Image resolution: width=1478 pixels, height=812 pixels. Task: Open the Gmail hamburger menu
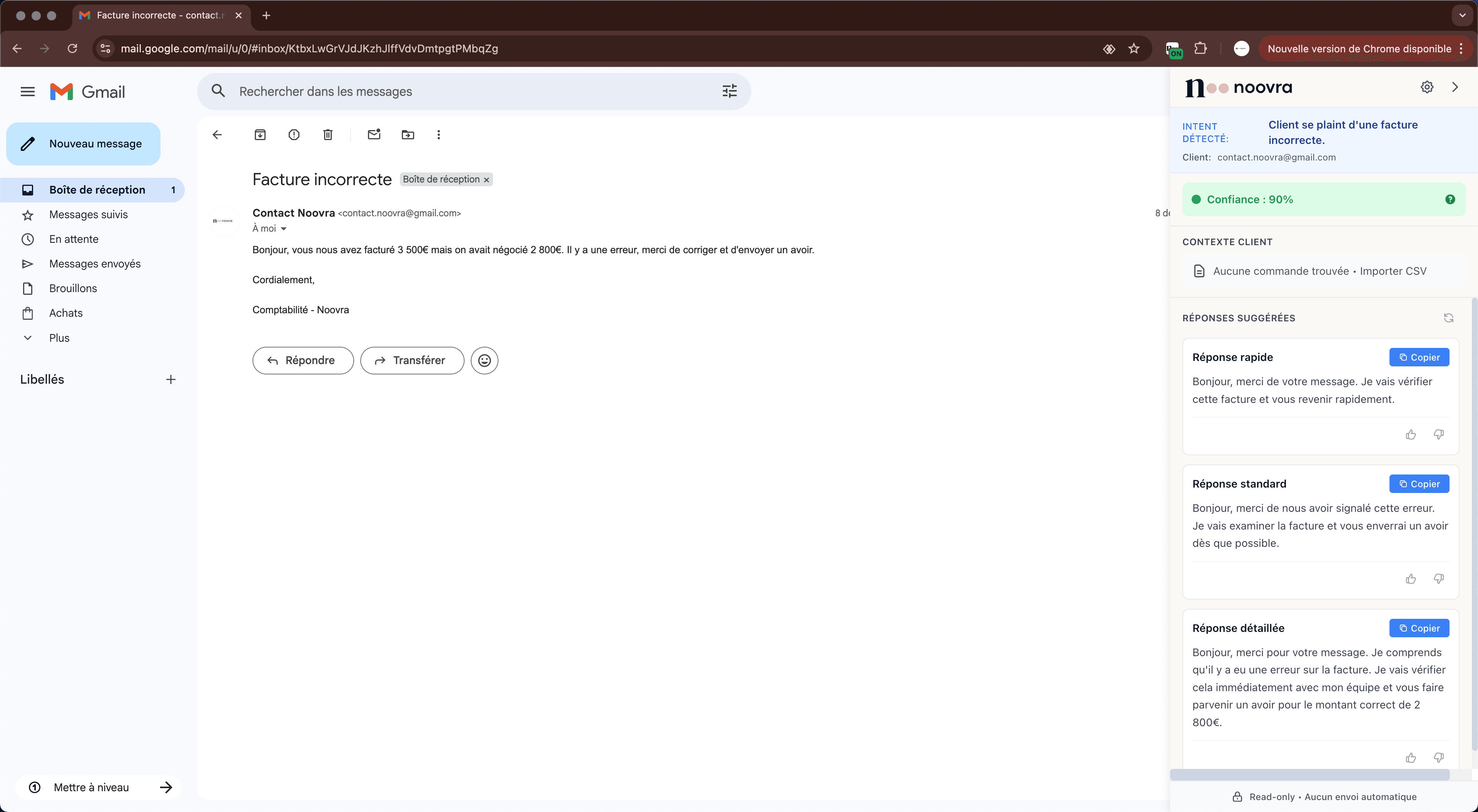pyautogui.click(x=27, y=91)
